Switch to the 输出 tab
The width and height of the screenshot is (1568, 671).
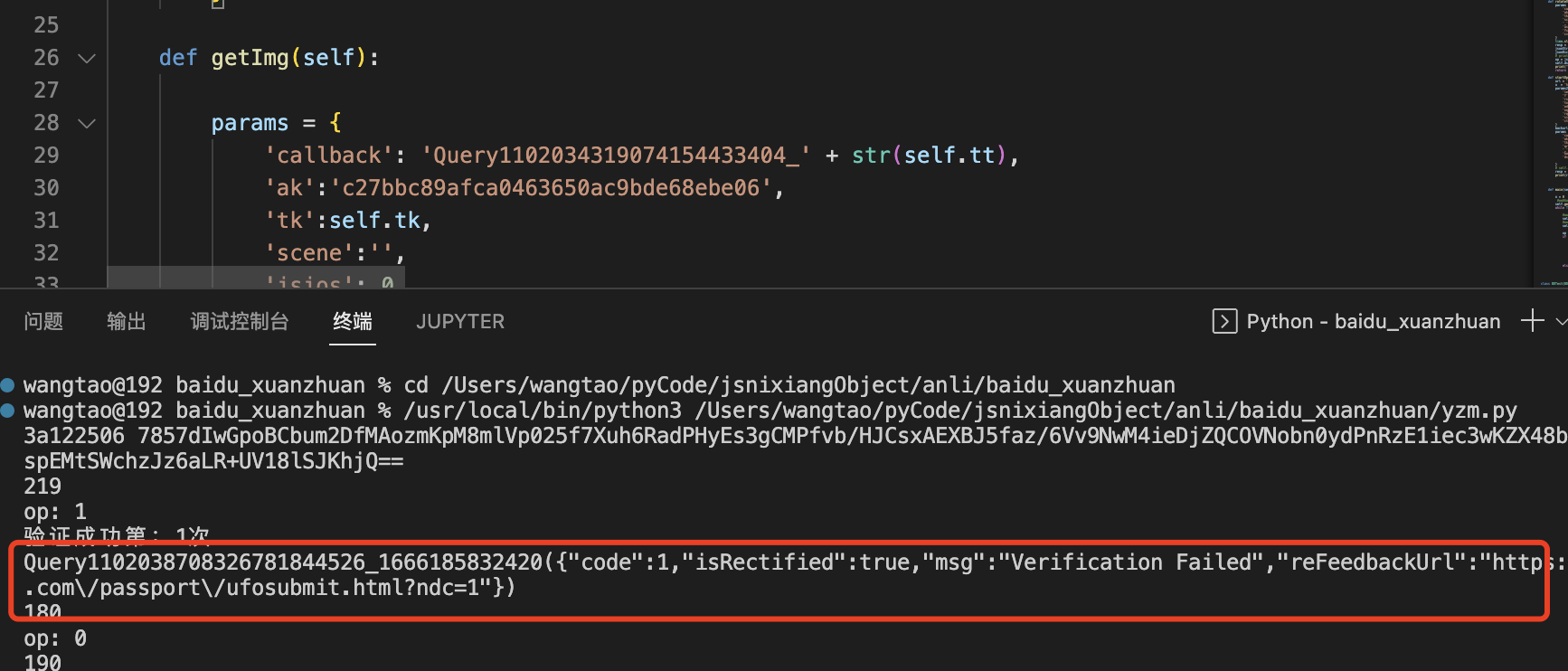point(127,322)
